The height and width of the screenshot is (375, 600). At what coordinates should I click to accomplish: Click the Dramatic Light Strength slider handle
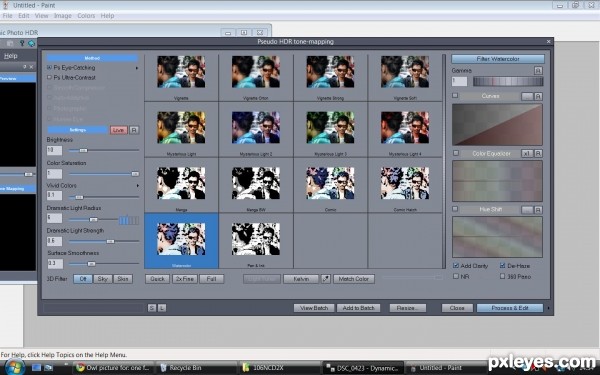(110, 241)
